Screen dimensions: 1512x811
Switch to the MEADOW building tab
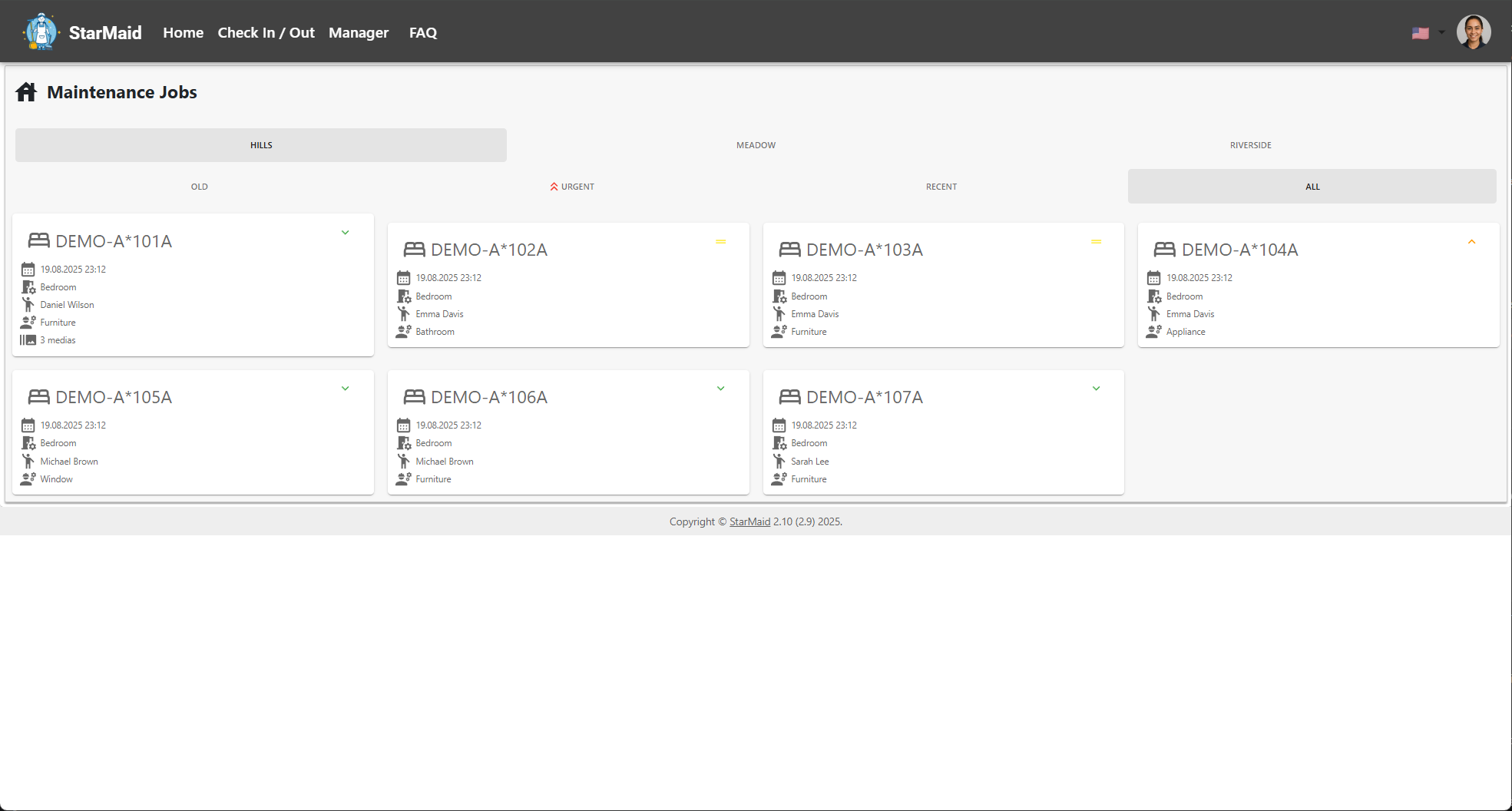[756, 145]
